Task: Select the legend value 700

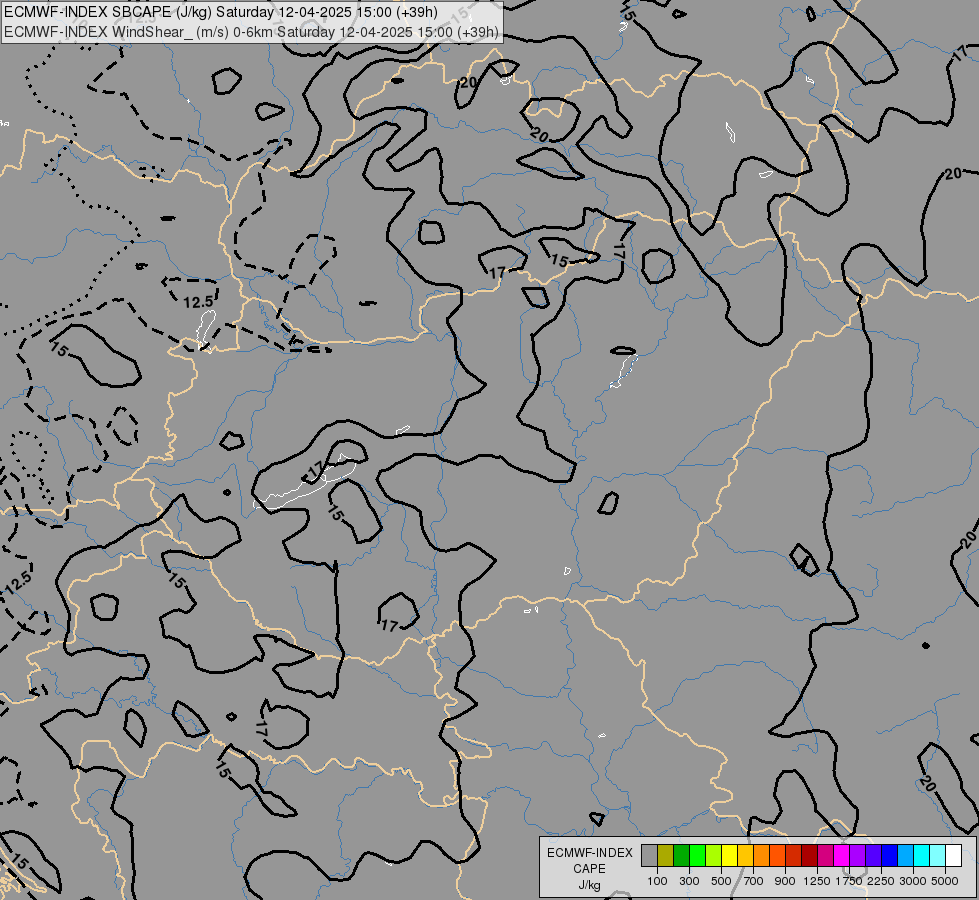Action: (754, 881)
